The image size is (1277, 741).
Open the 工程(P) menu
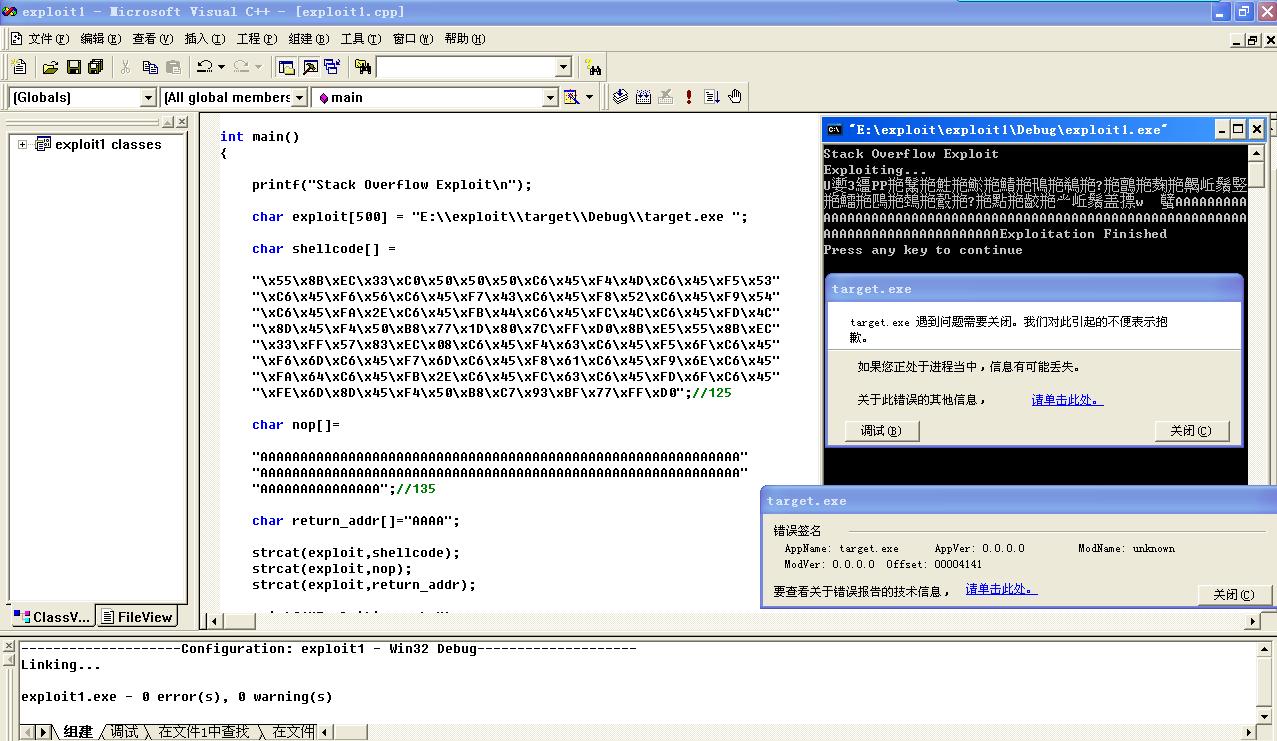click(x=256, y=39)
